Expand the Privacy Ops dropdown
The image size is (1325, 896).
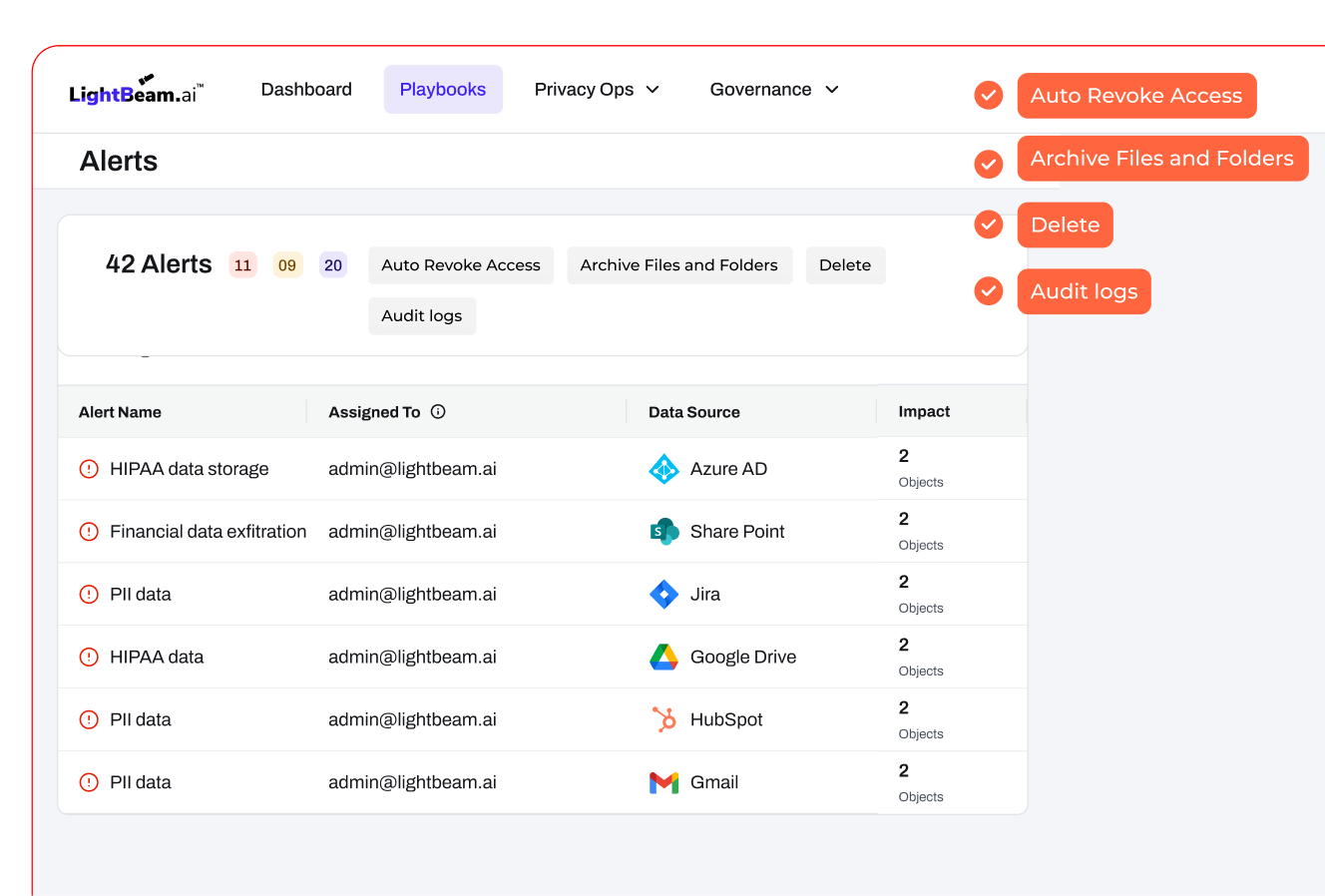(x=597, y=90)
